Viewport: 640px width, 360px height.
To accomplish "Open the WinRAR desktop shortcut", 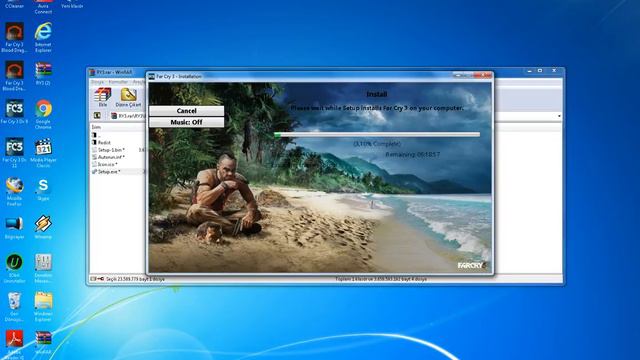I will click(x=43, y=342).
